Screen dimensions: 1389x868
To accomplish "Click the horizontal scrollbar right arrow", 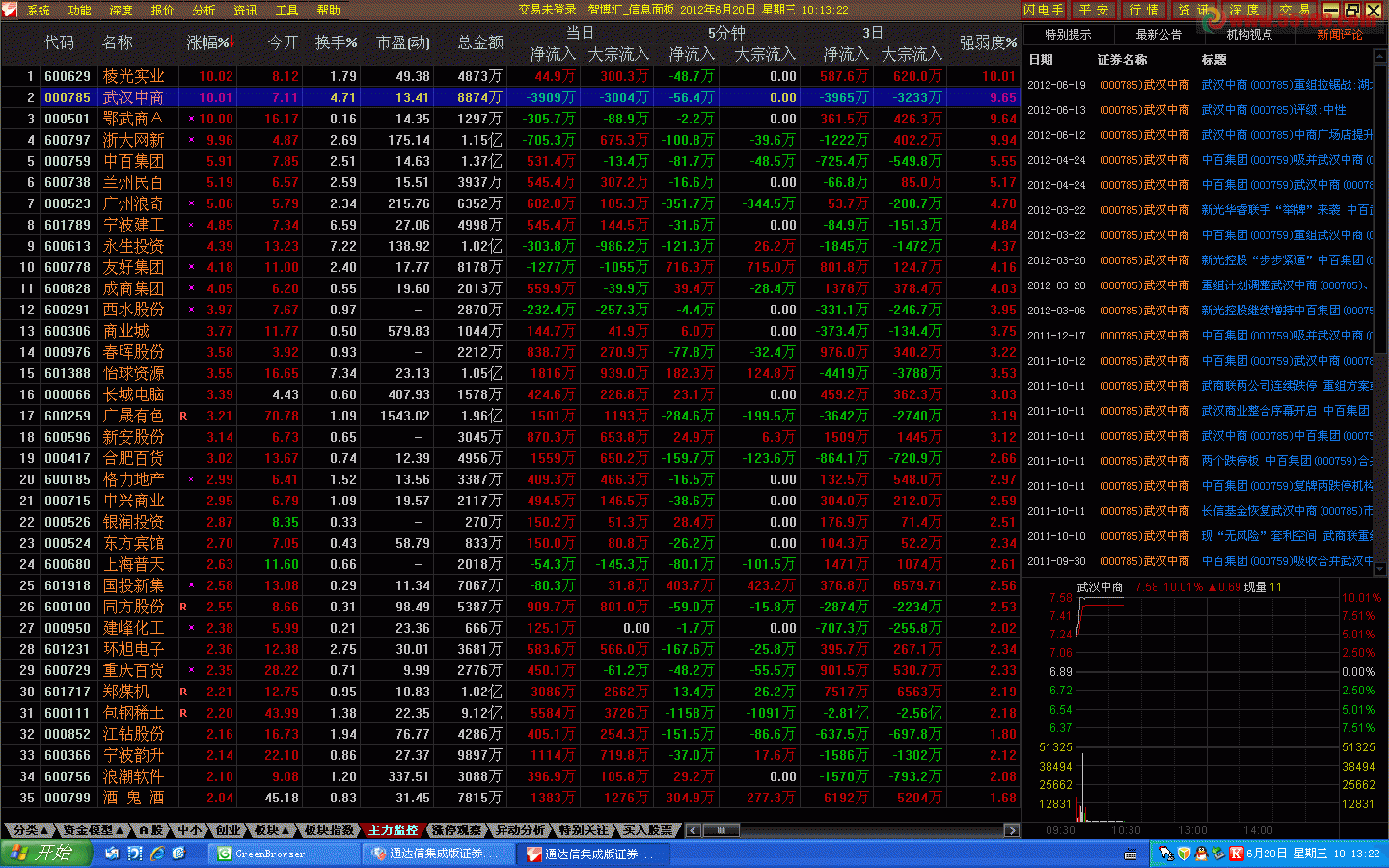I will click(1012, 830).
